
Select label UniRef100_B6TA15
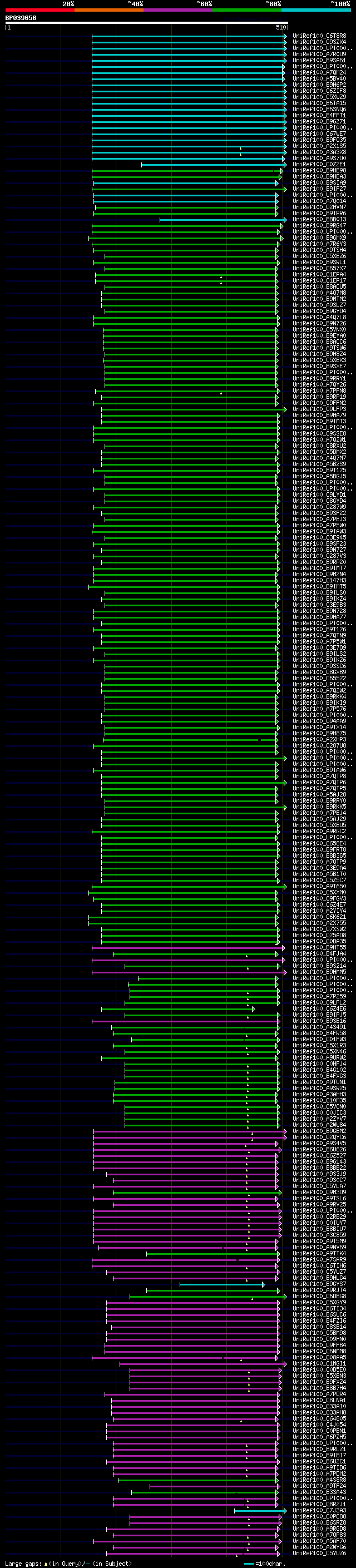[319, 103]
